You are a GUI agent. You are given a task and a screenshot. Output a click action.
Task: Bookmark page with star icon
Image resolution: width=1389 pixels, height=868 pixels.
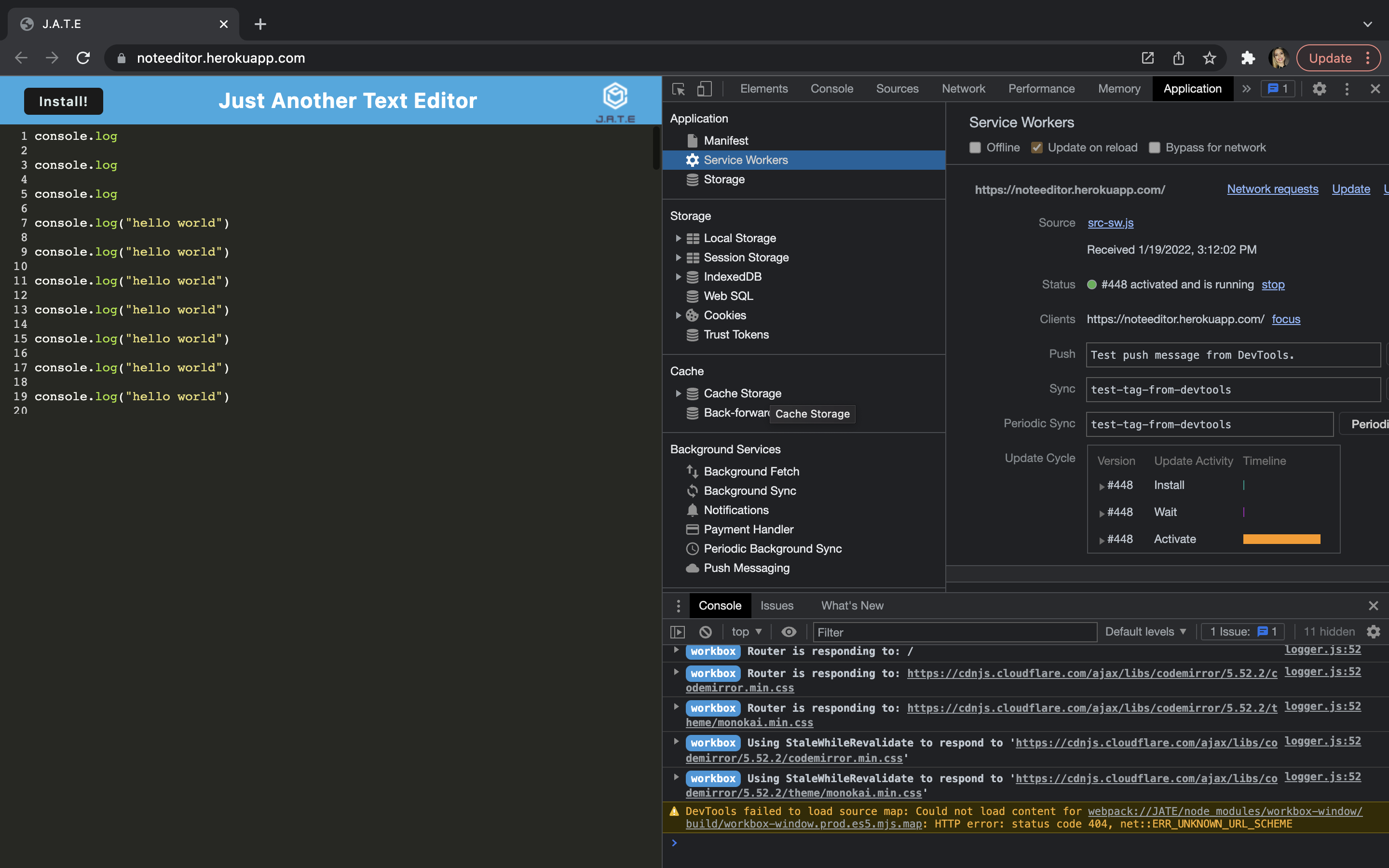click(1210, 58)
